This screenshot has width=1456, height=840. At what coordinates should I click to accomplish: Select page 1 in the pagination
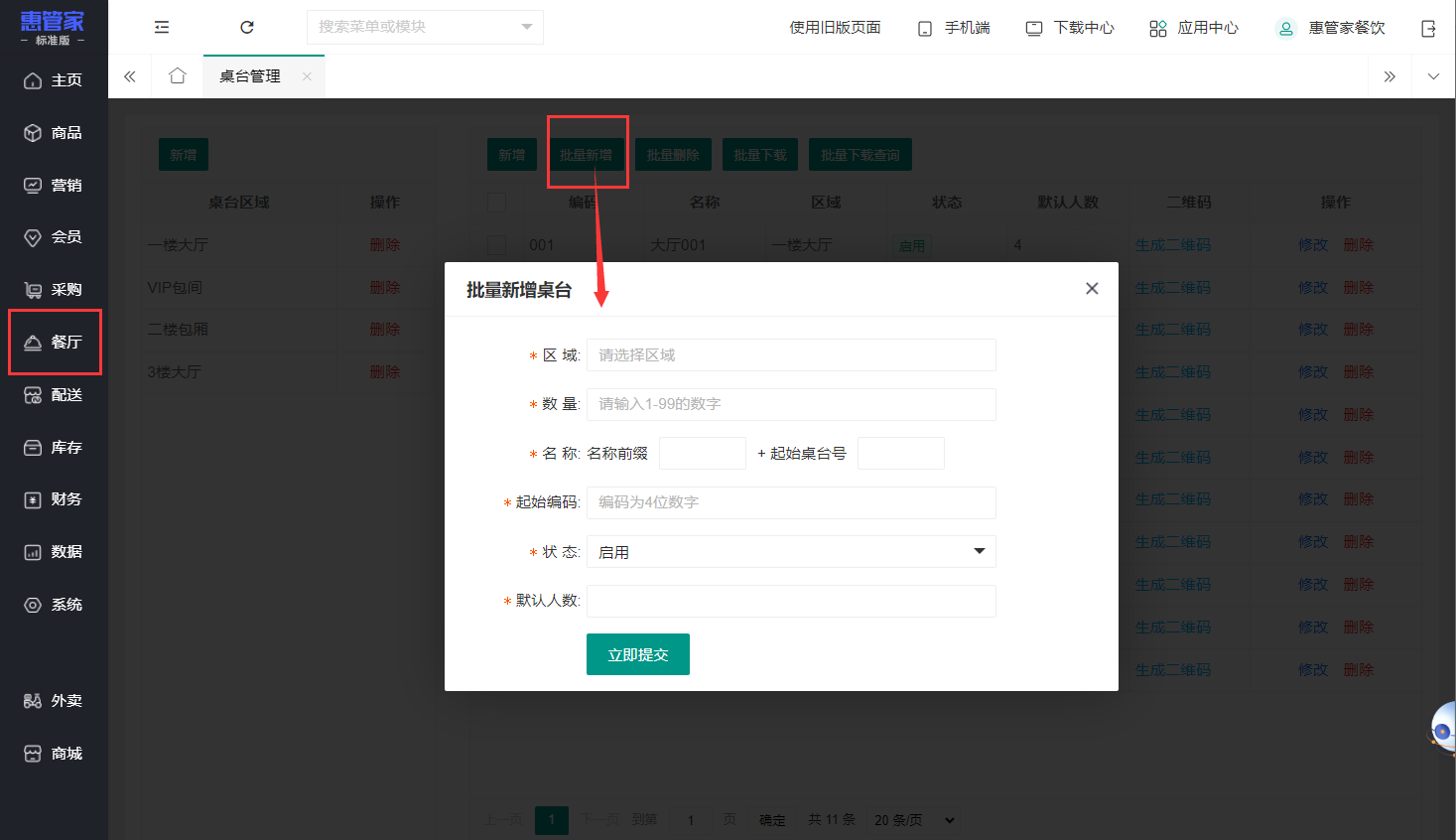pyautogui.click(x=552, y=820)
